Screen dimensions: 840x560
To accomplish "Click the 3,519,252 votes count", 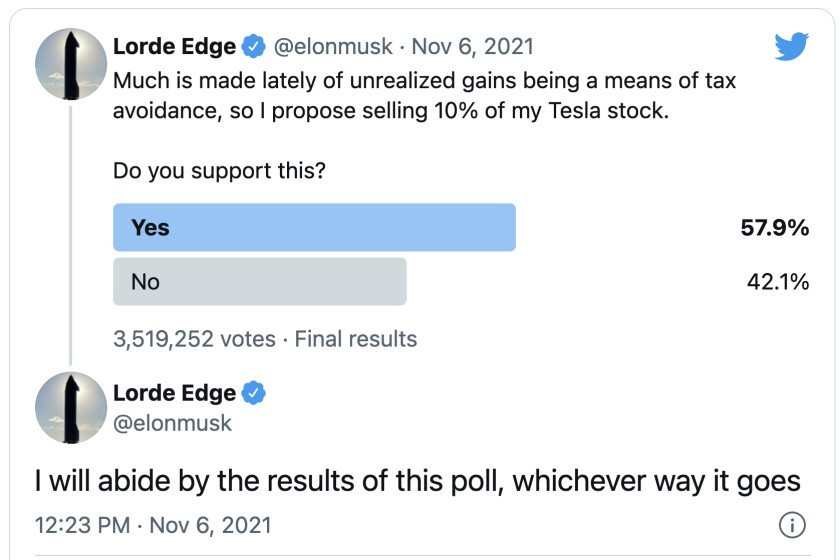I will [x=194, y=339].
